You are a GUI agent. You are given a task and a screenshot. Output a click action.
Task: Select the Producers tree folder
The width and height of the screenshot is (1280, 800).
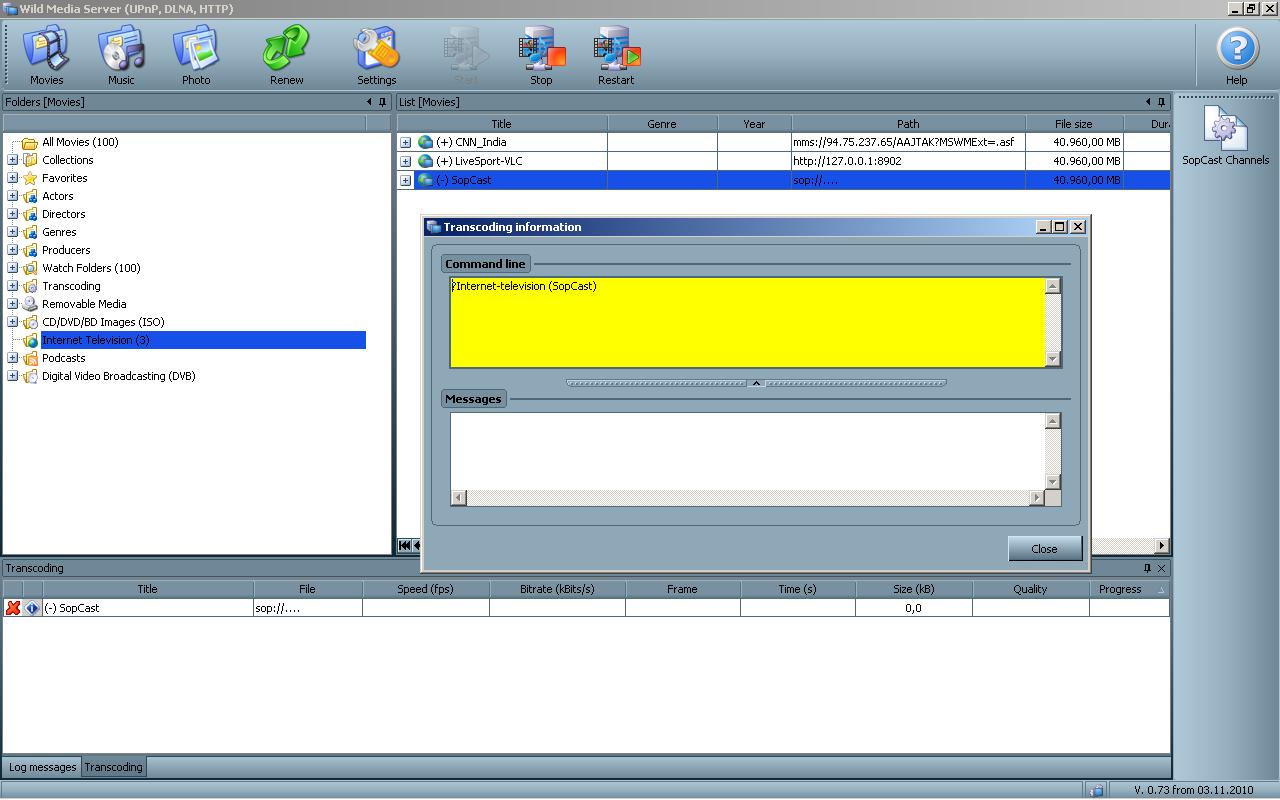tap(66, 250)
